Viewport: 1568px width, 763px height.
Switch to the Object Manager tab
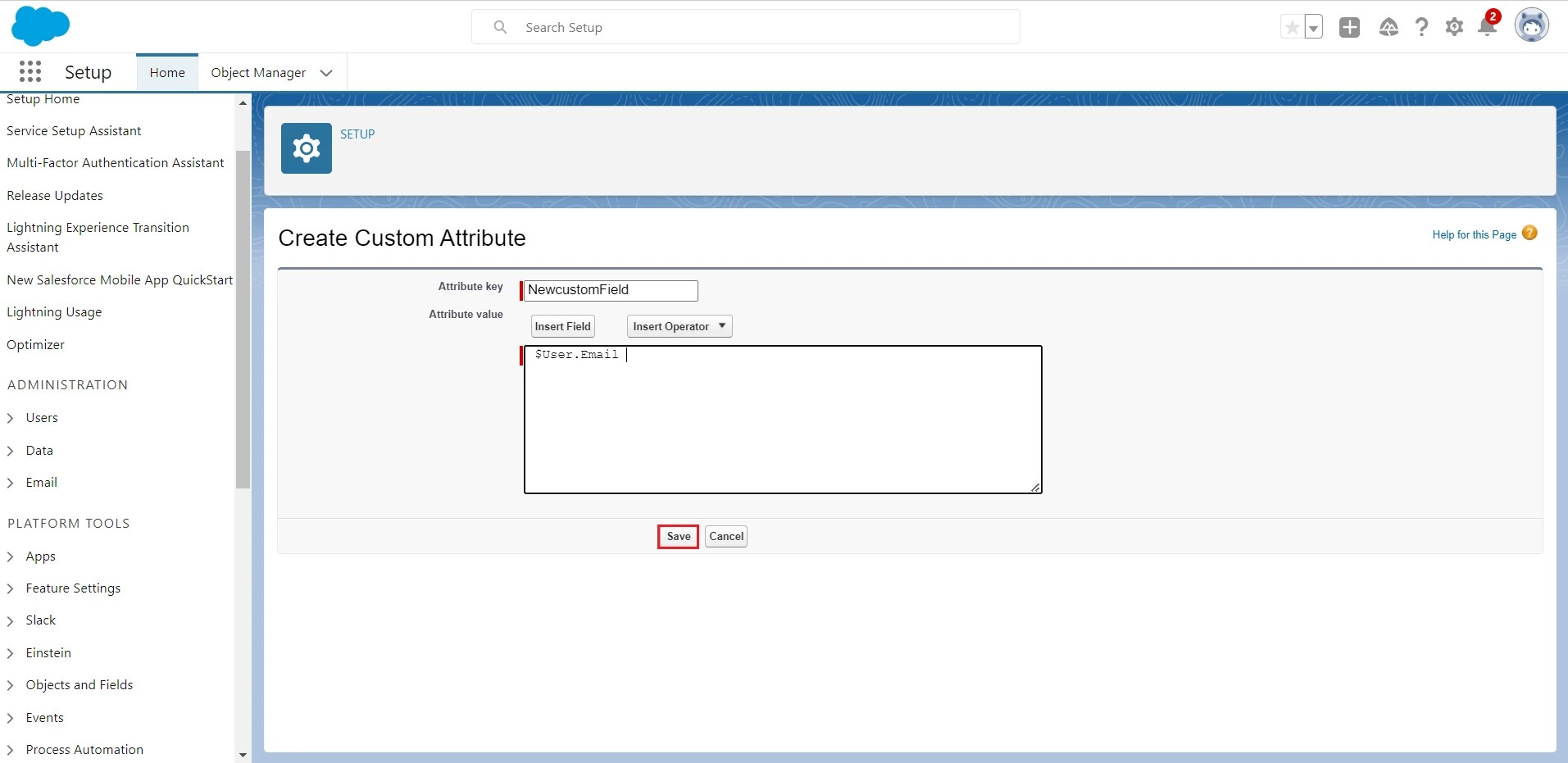coord(257,72)
